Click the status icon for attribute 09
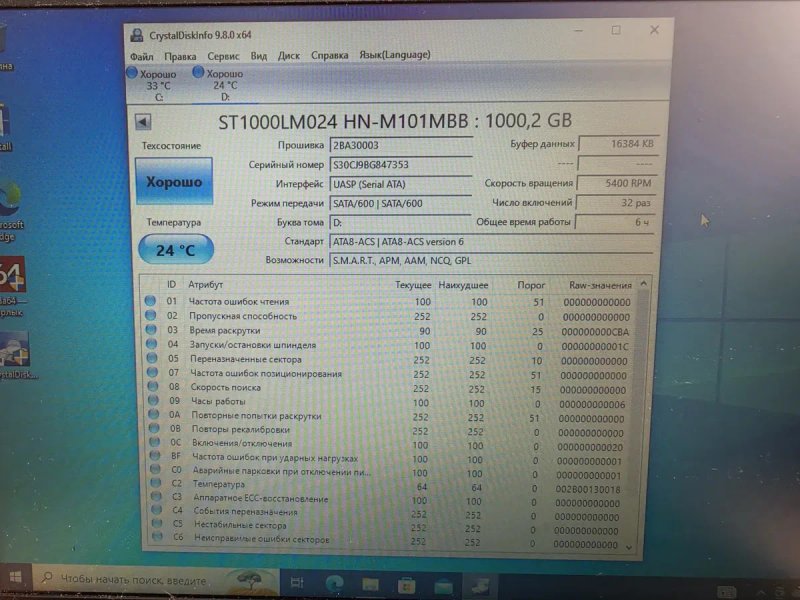The height and width of the screenshot is (600, 800). (154, 400)
